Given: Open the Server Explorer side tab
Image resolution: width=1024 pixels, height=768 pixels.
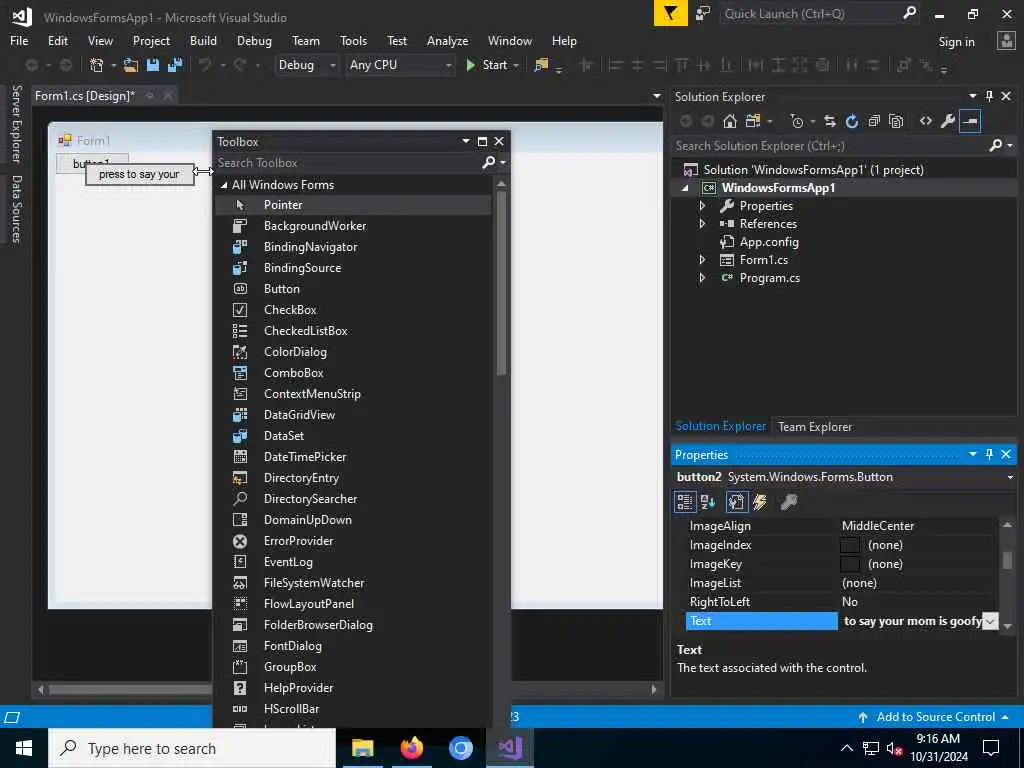Looking at the screenshot, I should pos(16,123).
